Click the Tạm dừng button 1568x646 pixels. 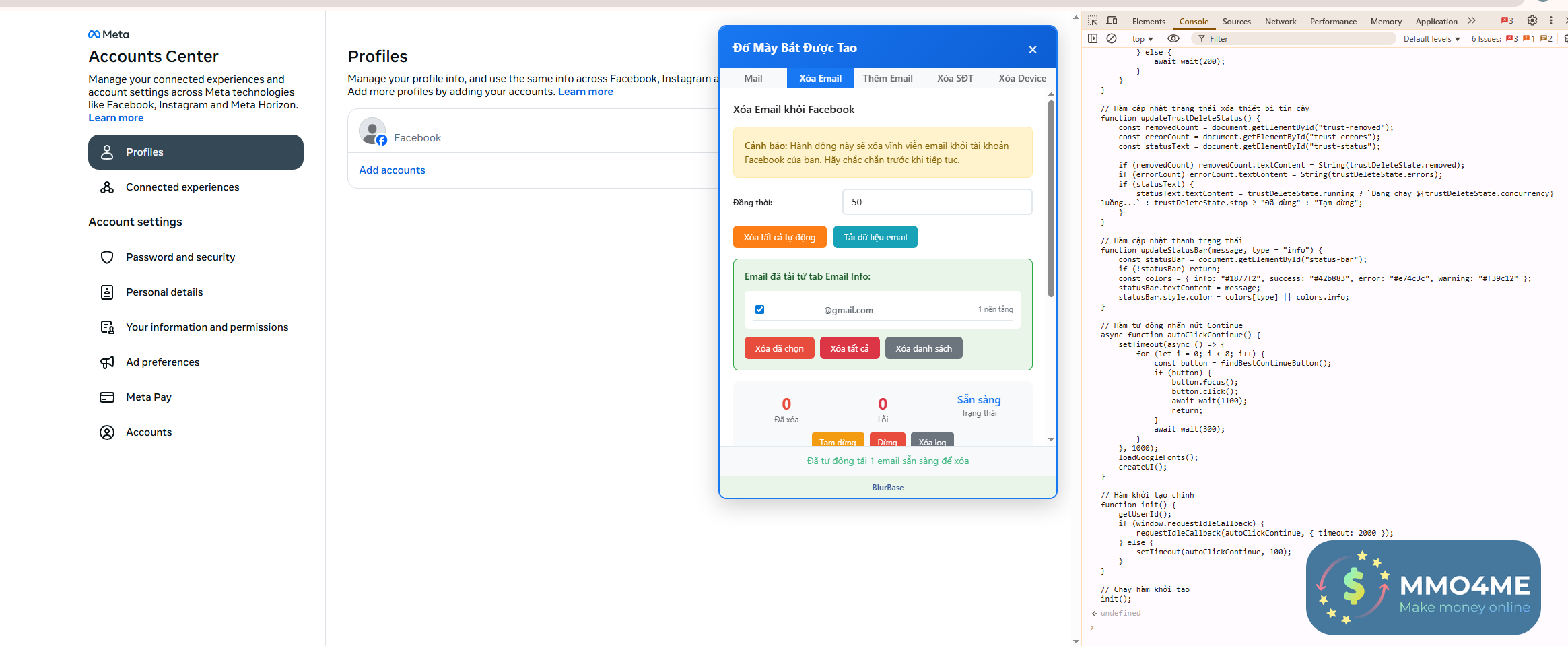838,441
